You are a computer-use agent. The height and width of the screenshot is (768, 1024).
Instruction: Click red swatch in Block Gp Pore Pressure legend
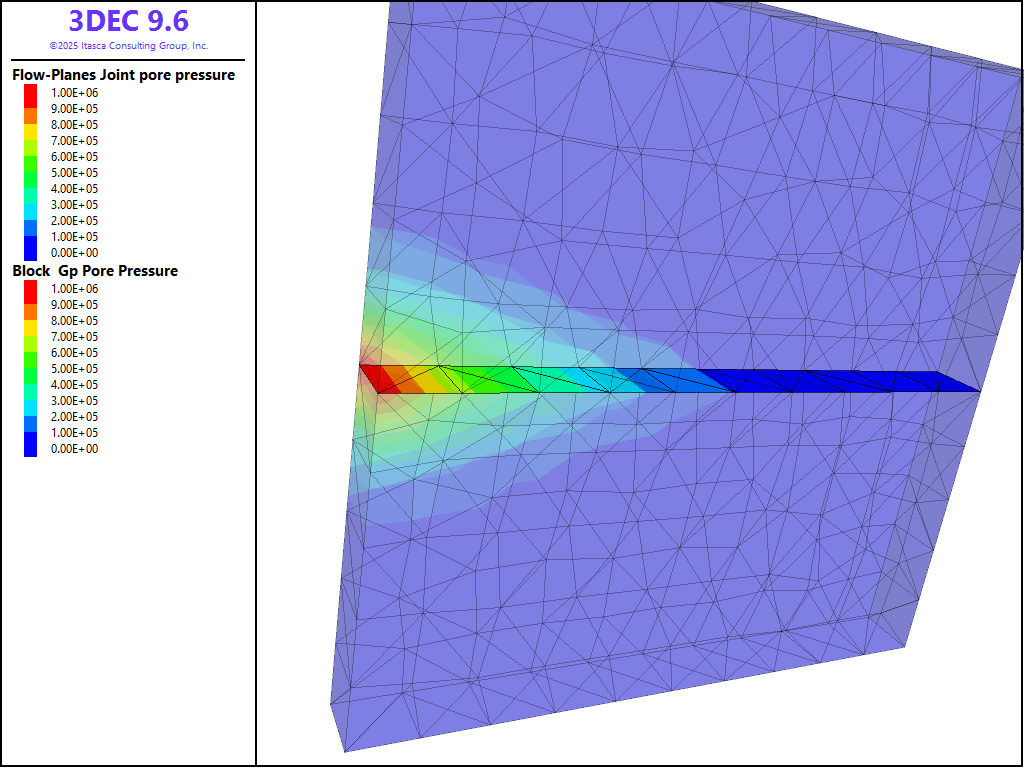pyautogui.click(x=30, y=289)
